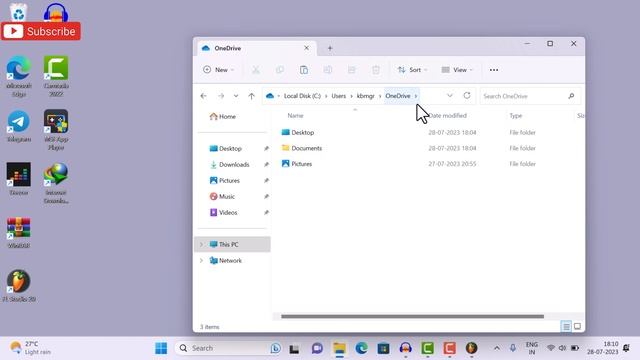Screen dimensions: 640x360
Task: Click the Search OneDrive field
Action: pos(530,96)
